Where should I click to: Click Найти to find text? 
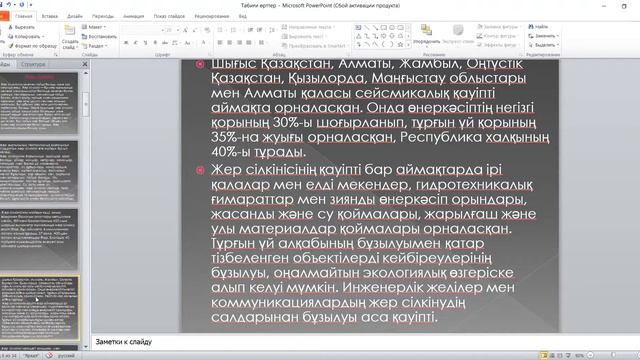click(538, 27)
